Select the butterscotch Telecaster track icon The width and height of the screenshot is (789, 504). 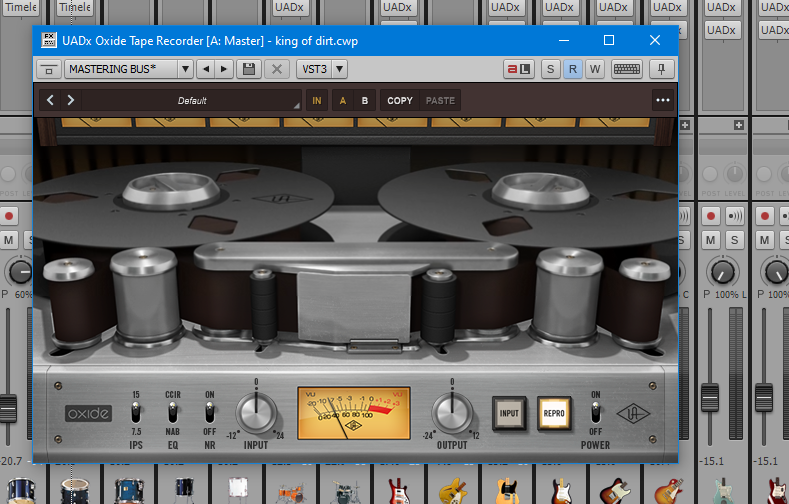pos(507,491)
